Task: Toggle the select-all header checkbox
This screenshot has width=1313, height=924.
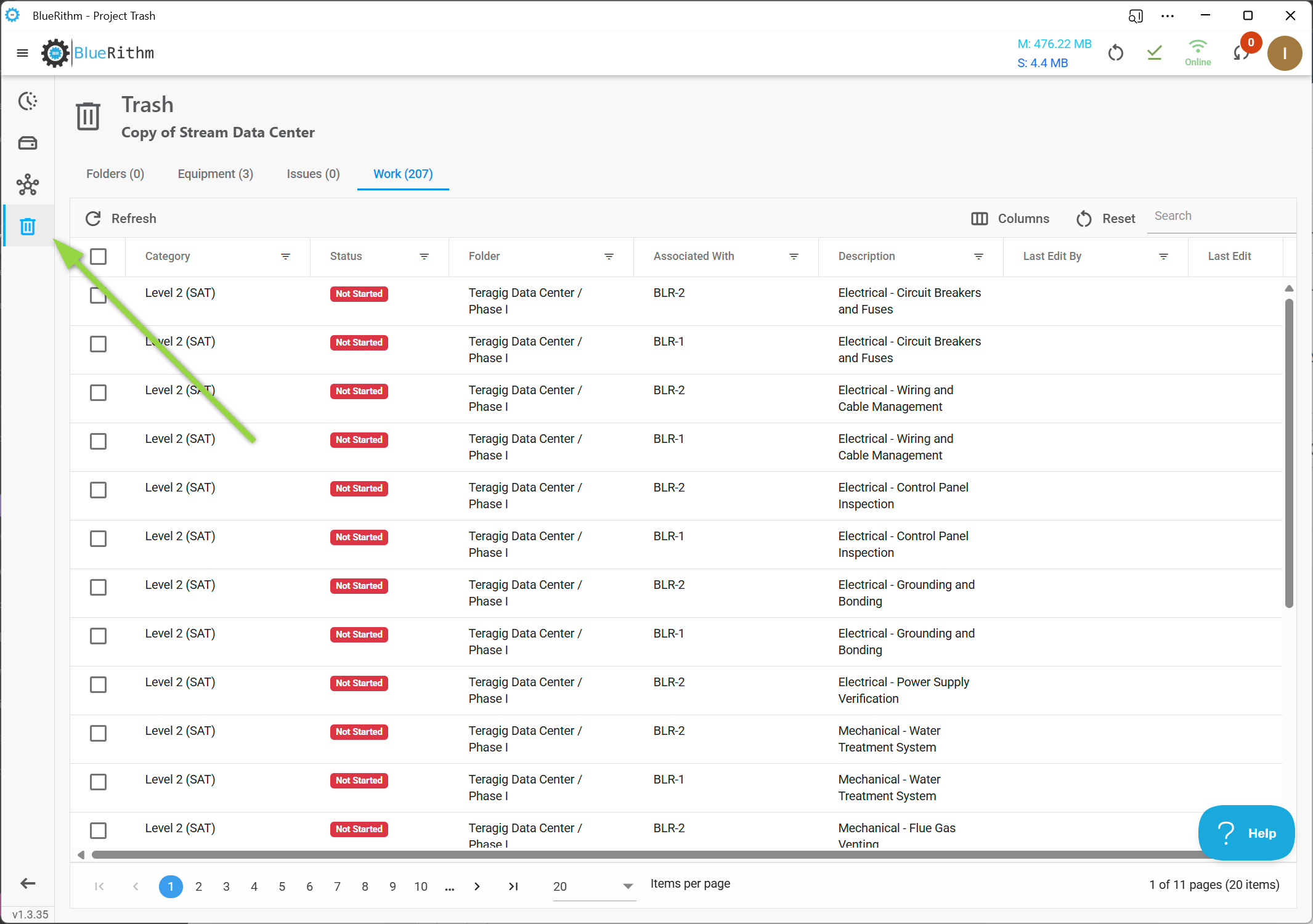Action: 98,256
